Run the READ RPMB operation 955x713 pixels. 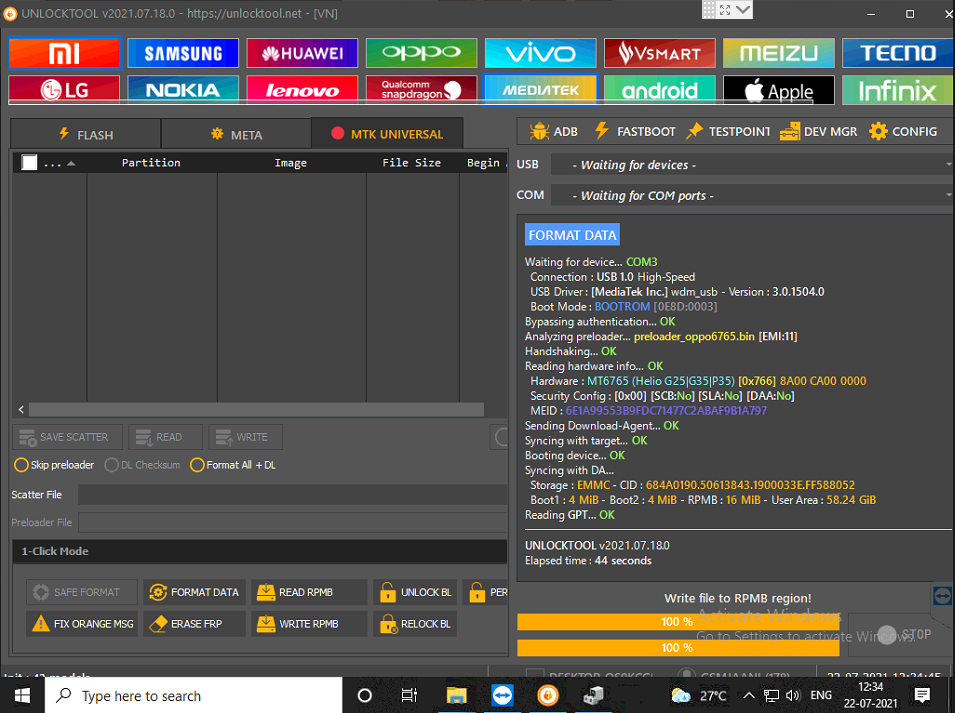coord(309,592)
